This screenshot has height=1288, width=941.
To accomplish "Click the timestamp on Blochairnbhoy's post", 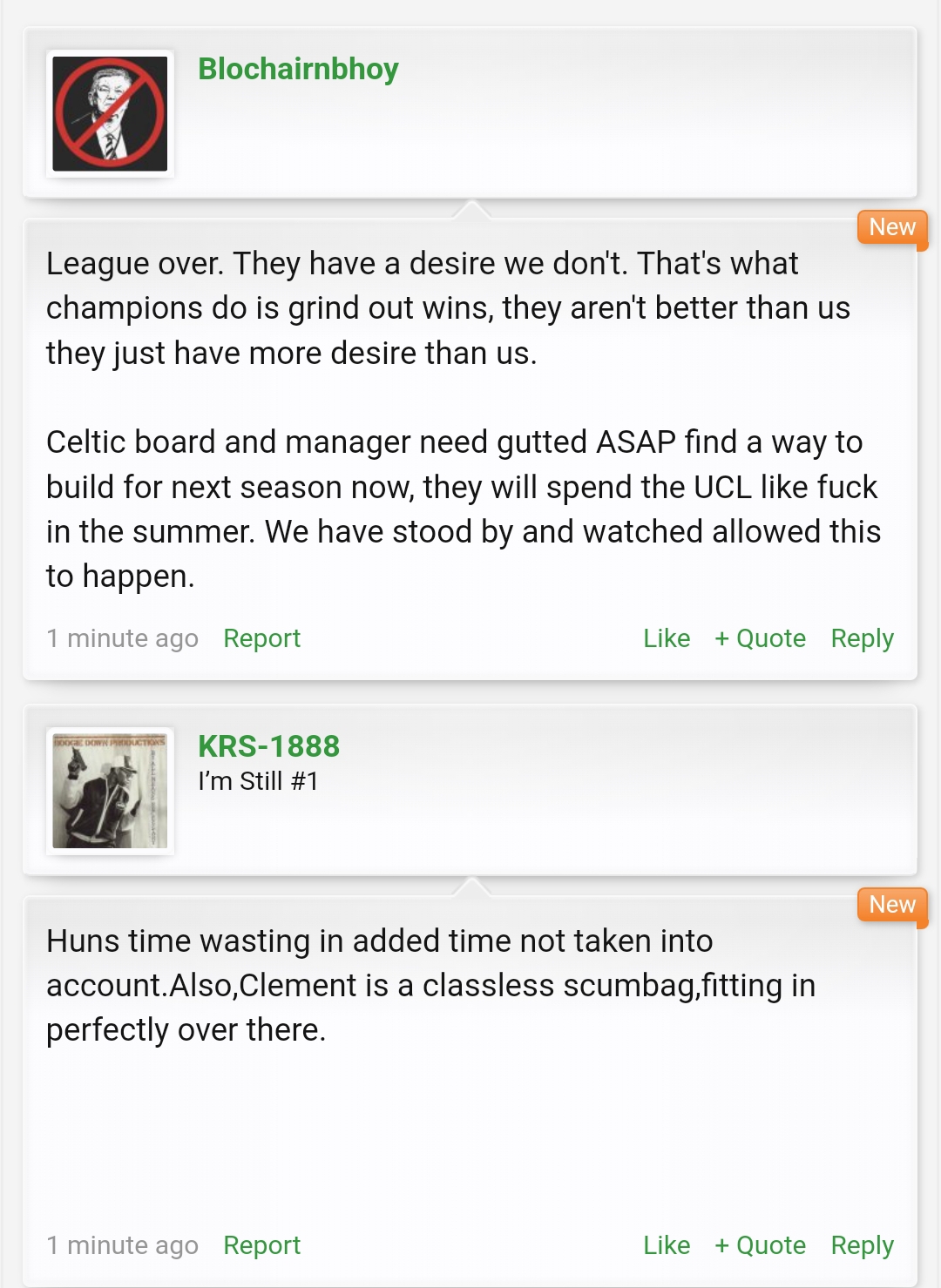I will 122,638.
